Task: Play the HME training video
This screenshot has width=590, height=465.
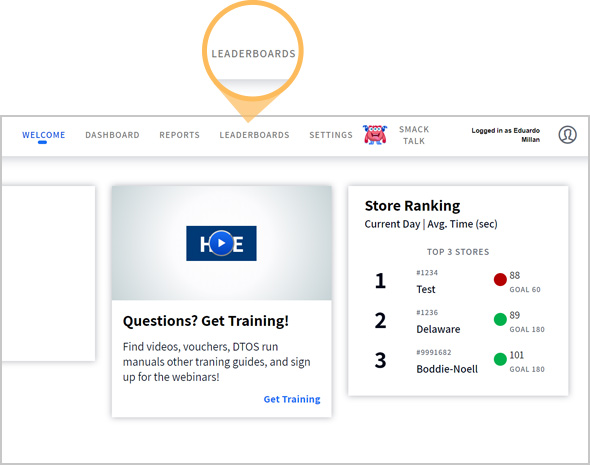Action: coord(221,243)
